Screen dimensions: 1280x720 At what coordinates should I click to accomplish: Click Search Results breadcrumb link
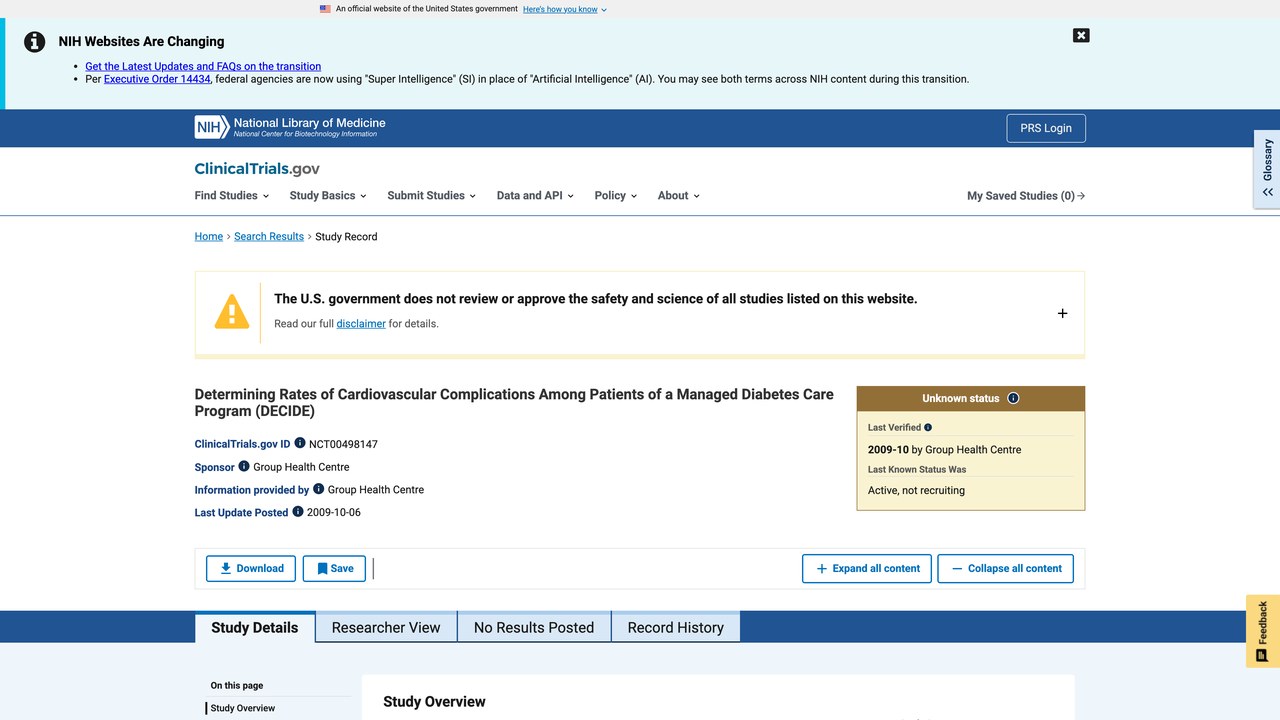click(269, 237)
